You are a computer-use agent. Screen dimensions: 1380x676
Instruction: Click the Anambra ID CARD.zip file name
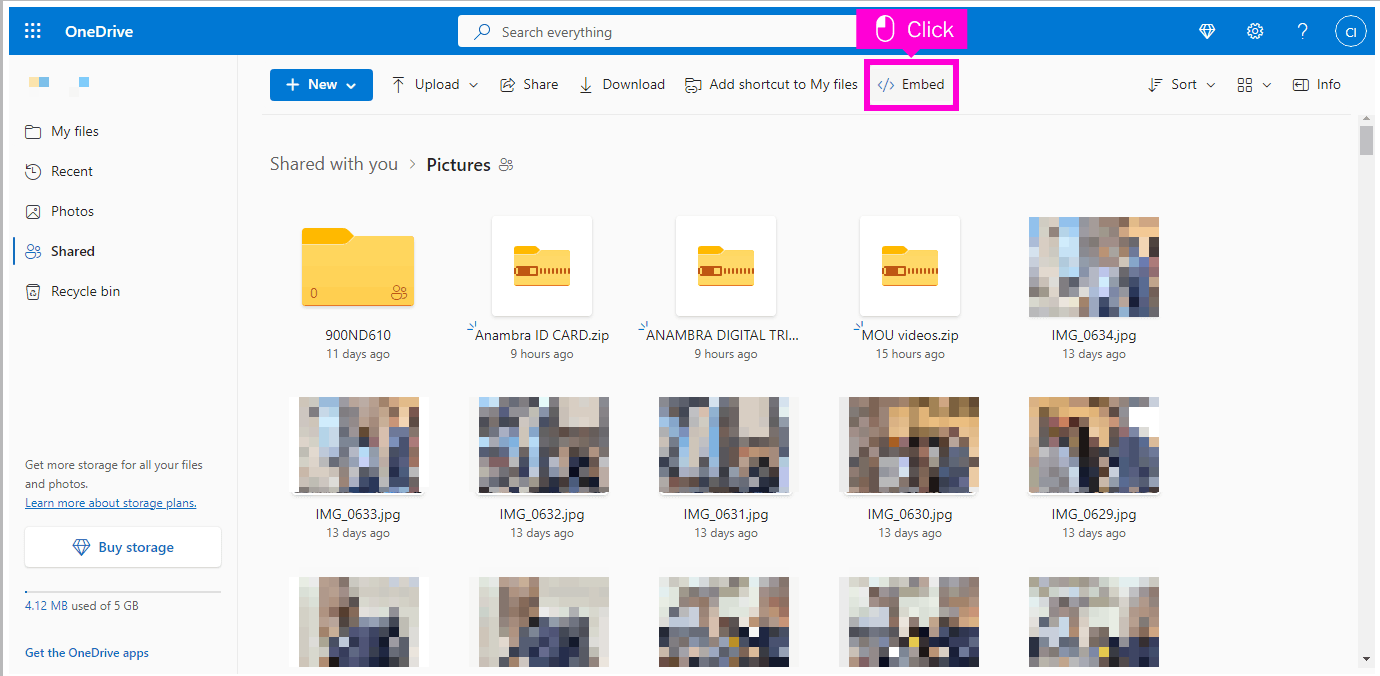(x=542, y=336)
